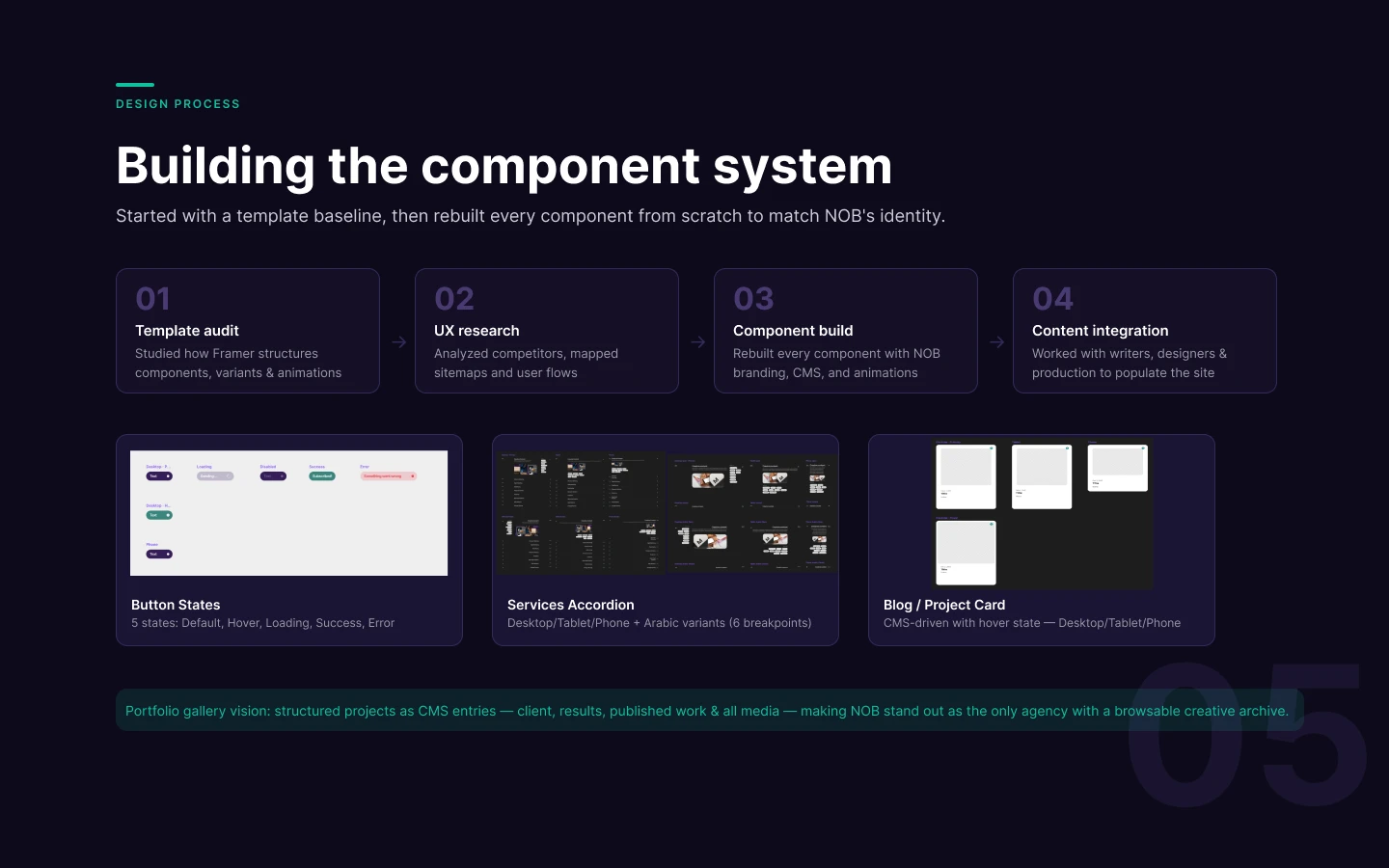The image size is (1389, 868).
Task: Click the step number "02"
Action: click(454, 299)
